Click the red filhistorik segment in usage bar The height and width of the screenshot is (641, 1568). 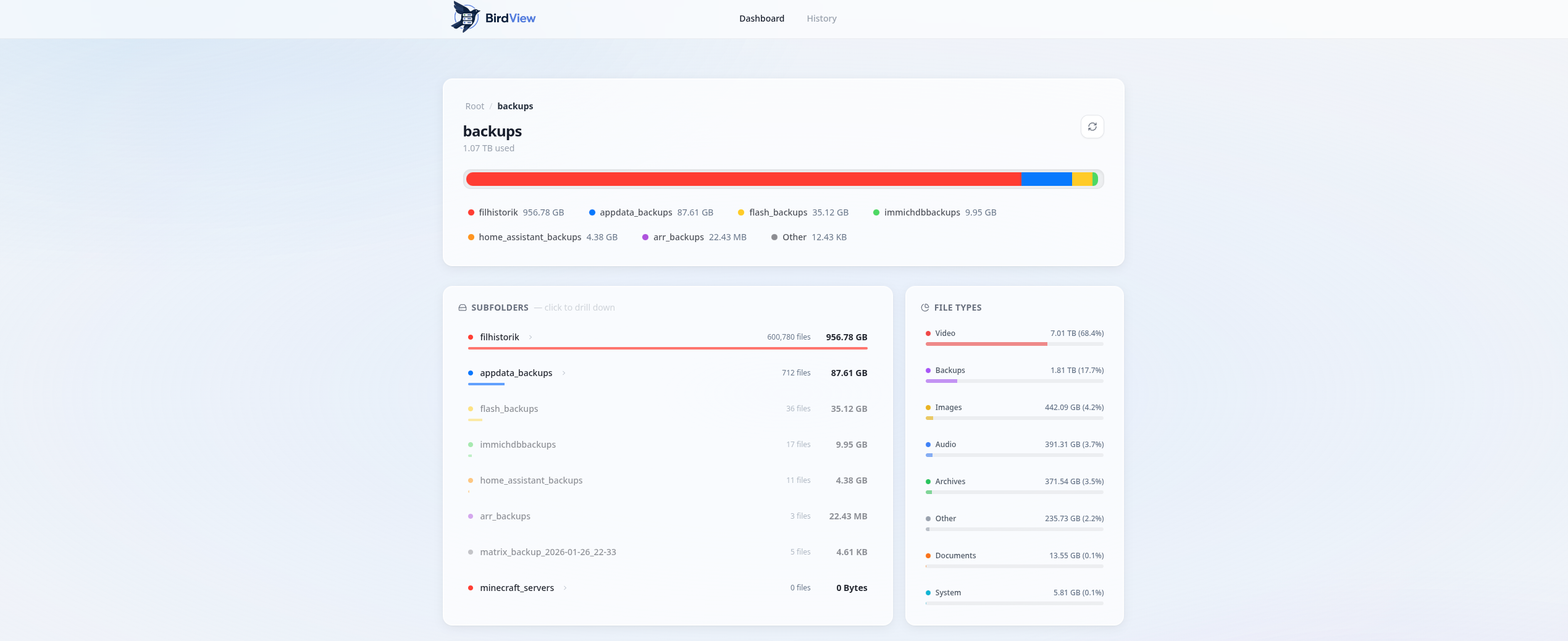coord(744,179)
